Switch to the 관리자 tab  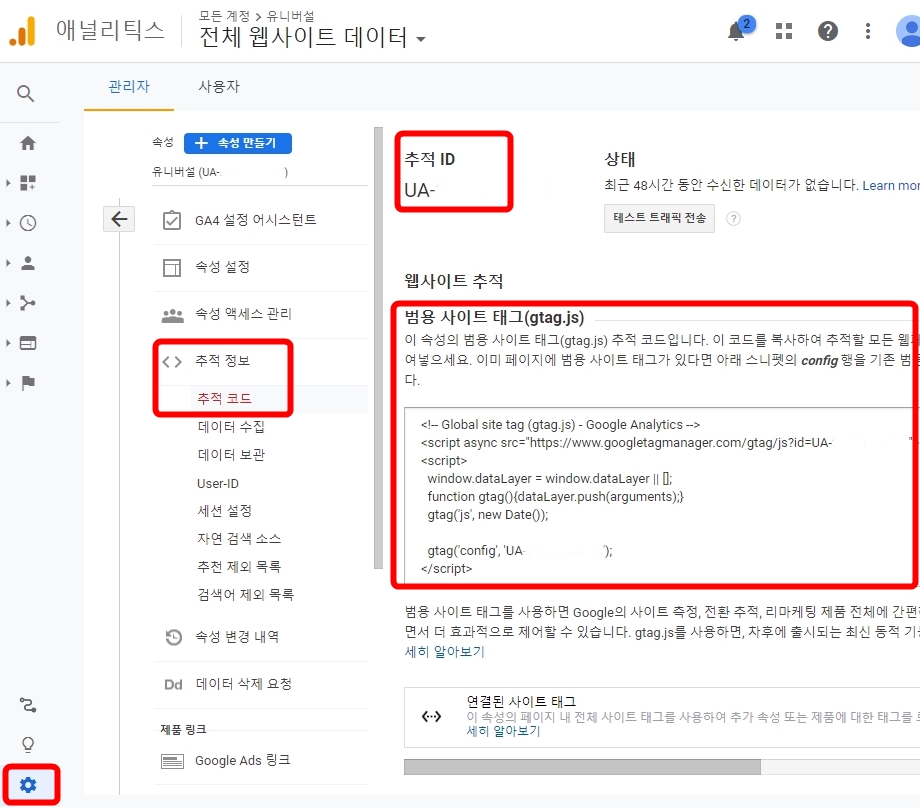pos(129,87)
